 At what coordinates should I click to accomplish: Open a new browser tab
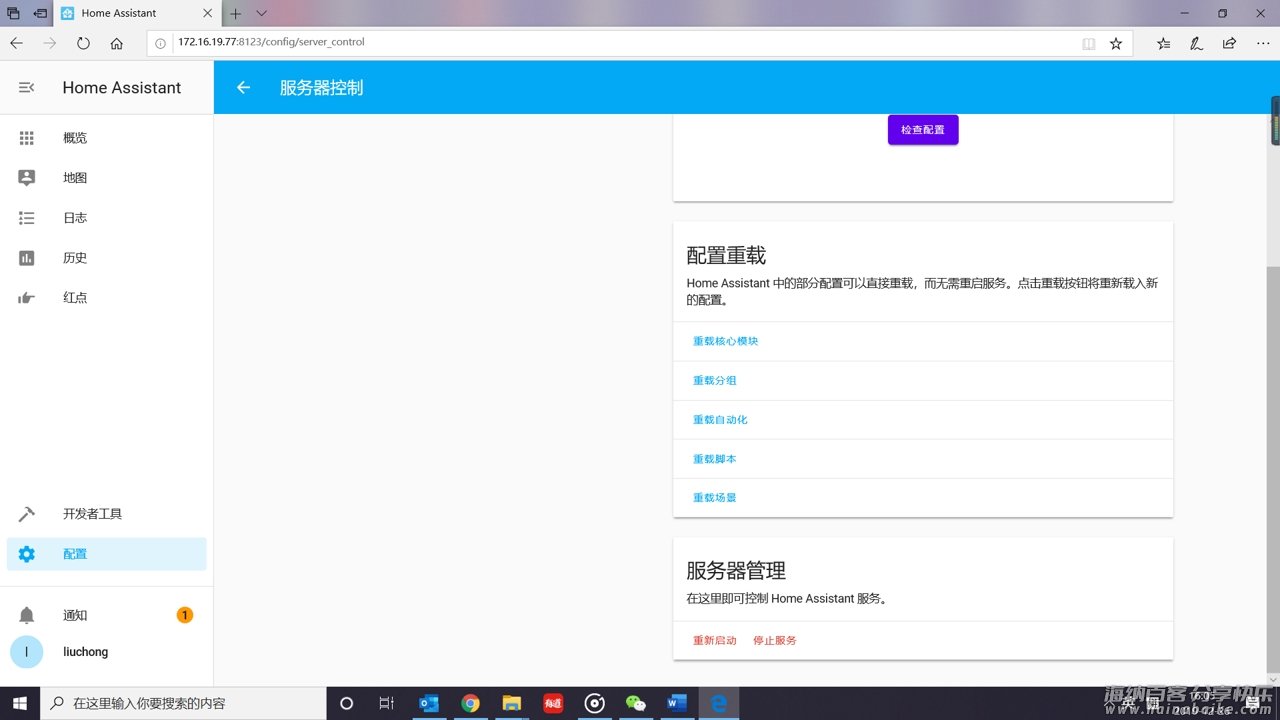point(236,14)
